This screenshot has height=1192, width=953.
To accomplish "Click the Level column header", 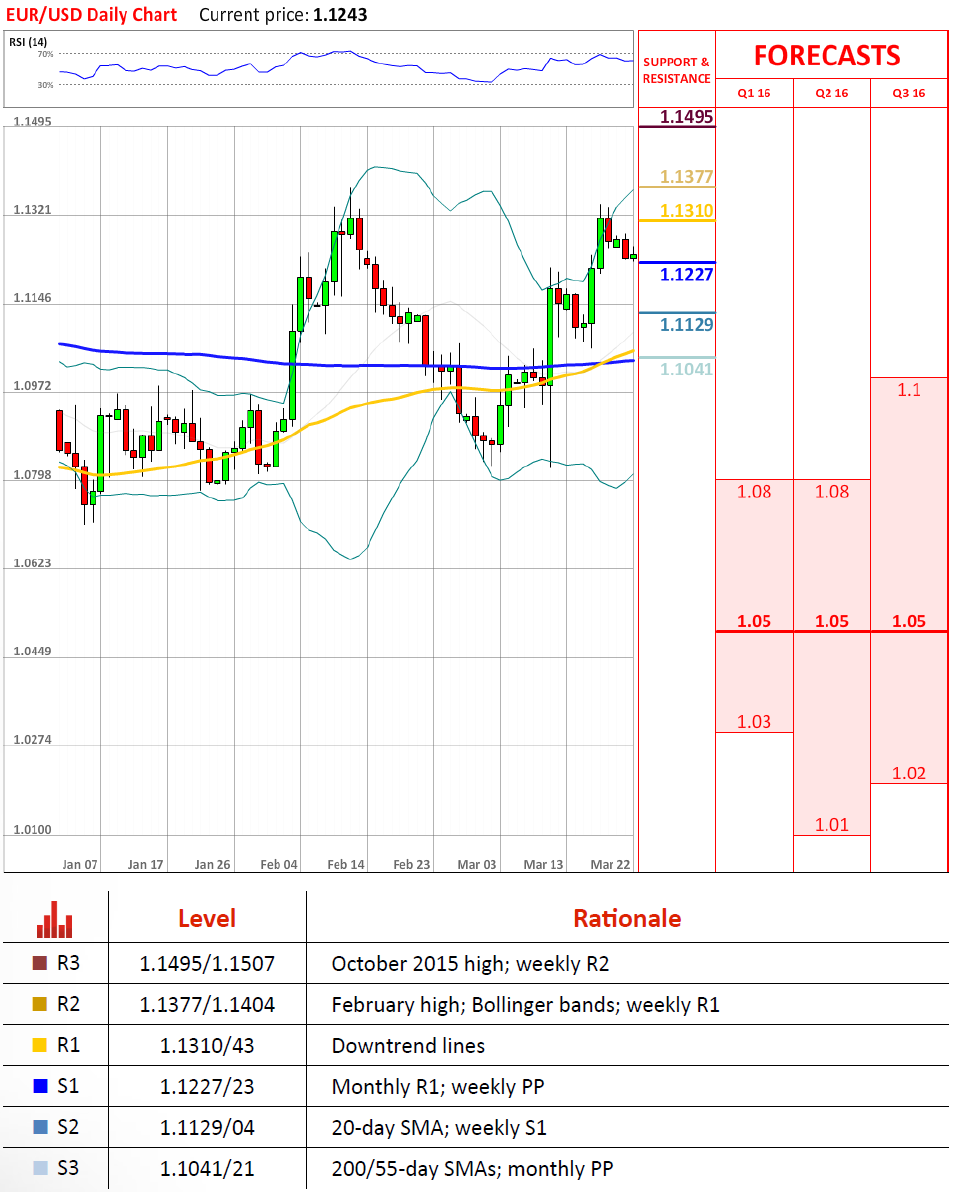I will click(207, 918).
